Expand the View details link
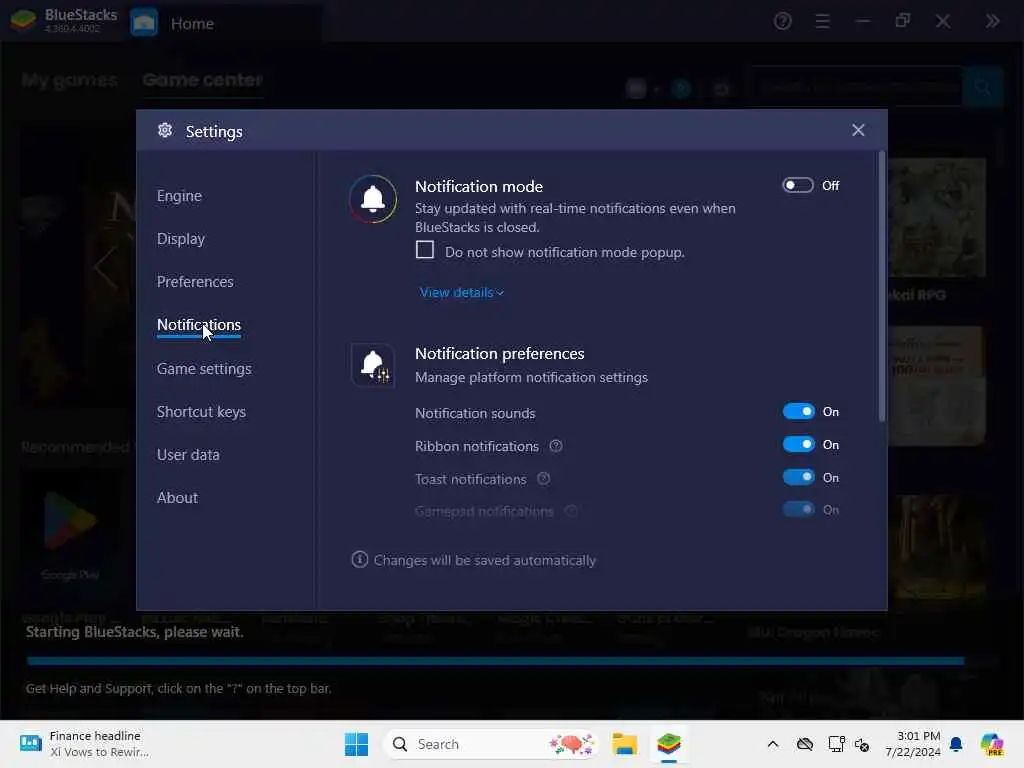 461,293
